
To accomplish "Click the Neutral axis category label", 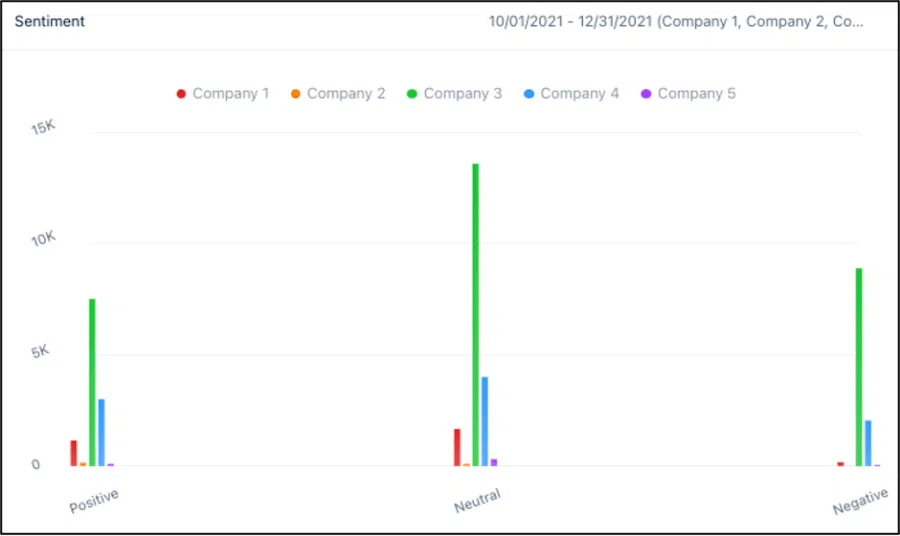I will click(x=477, y=501).
